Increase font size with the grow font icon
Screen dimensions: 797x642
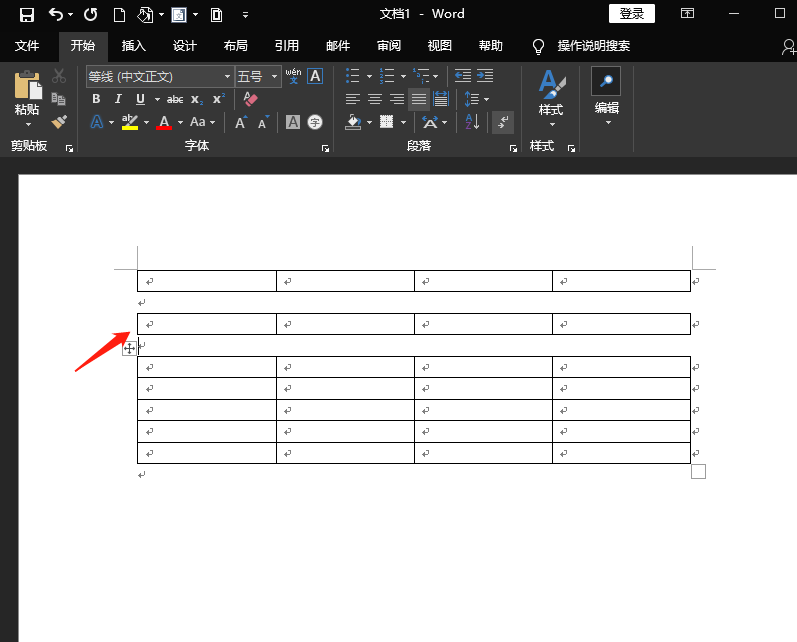coord(241,123)
